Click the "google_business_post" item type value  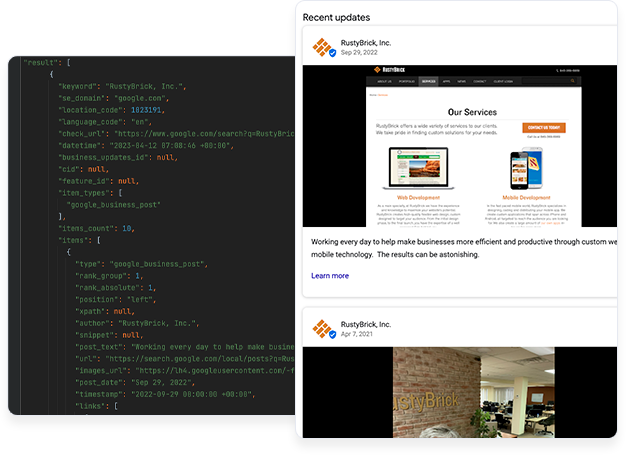coord(113,205)
